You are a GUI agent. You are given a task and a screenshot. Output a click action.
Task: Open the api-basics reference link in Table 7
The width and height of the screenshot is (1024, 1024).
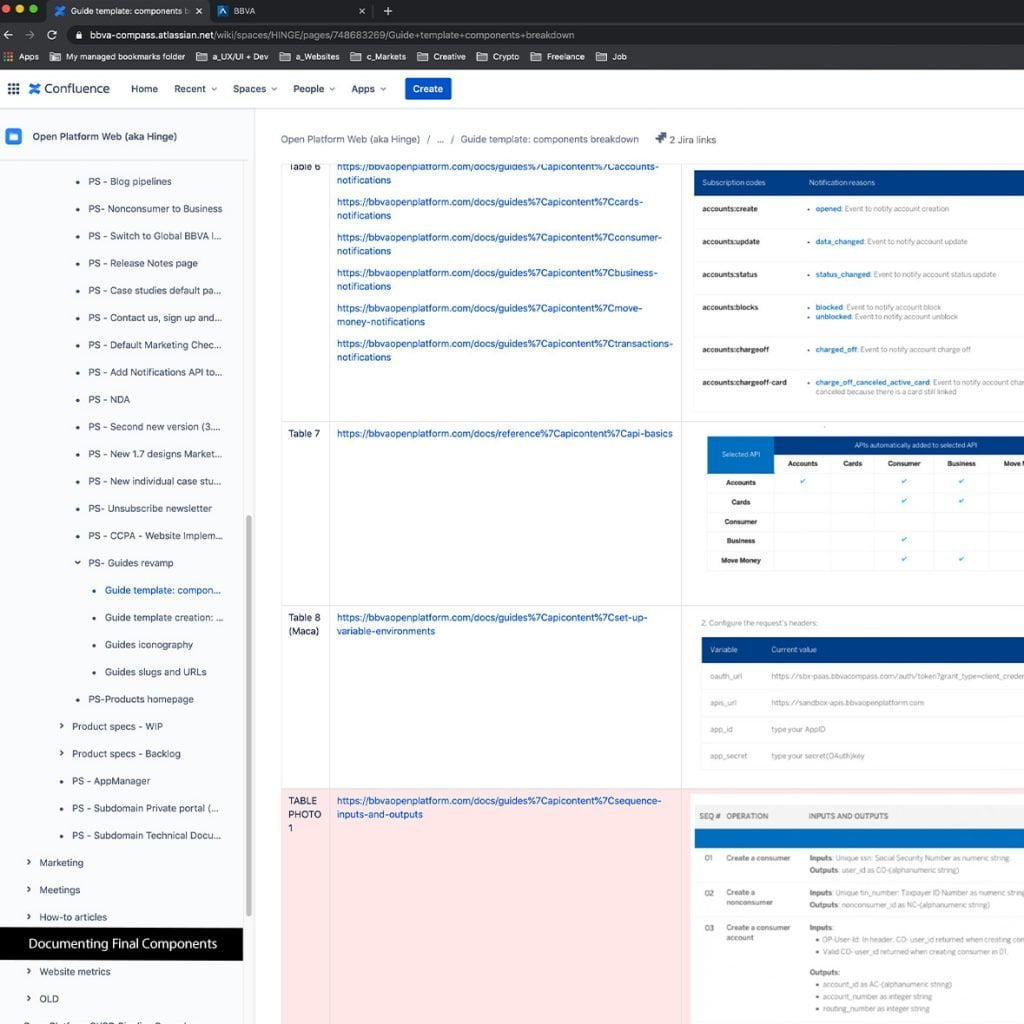pos(504,434)
